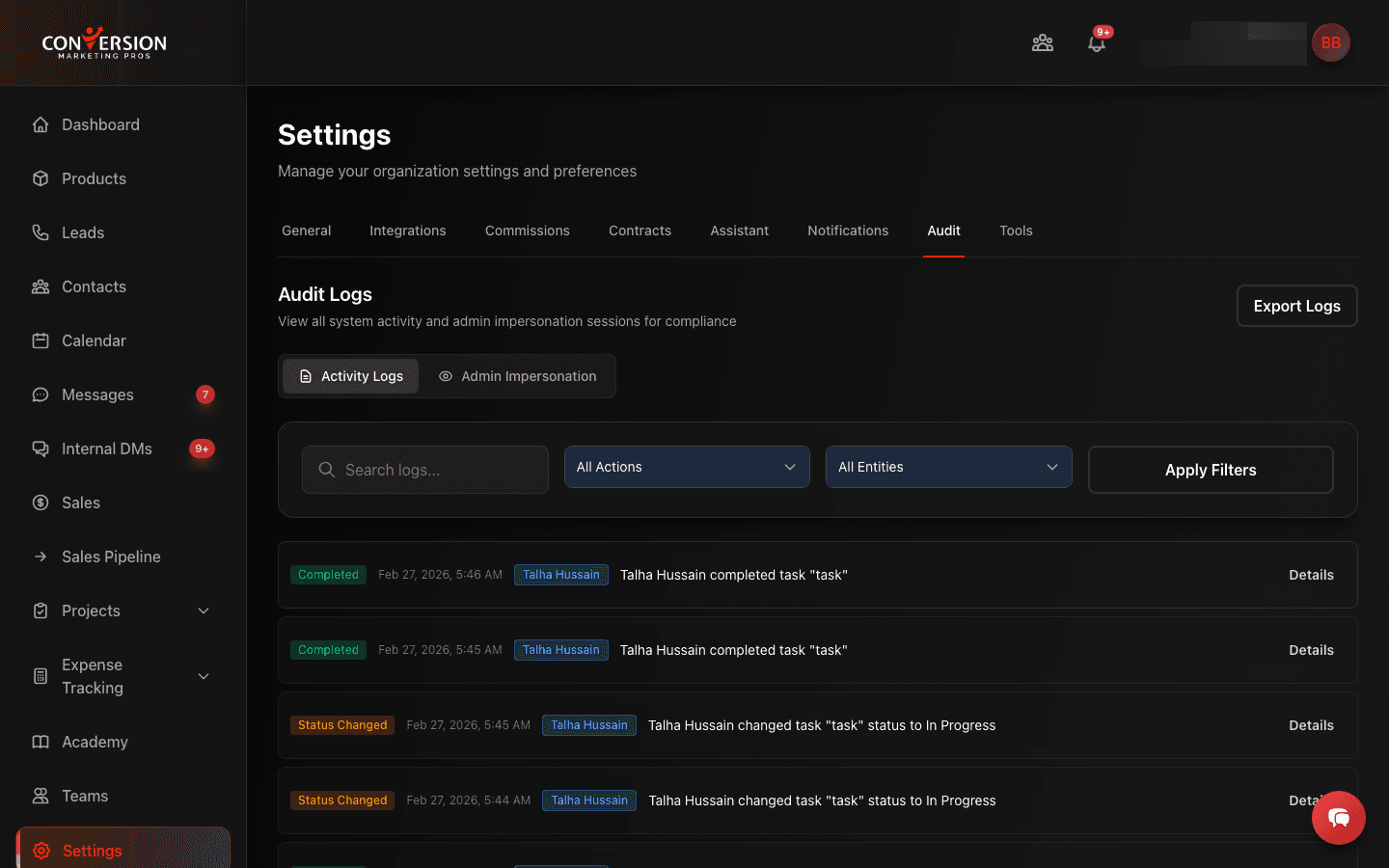
Task: Select the Activity Logs toggle
Action: (x=349, y=376)
